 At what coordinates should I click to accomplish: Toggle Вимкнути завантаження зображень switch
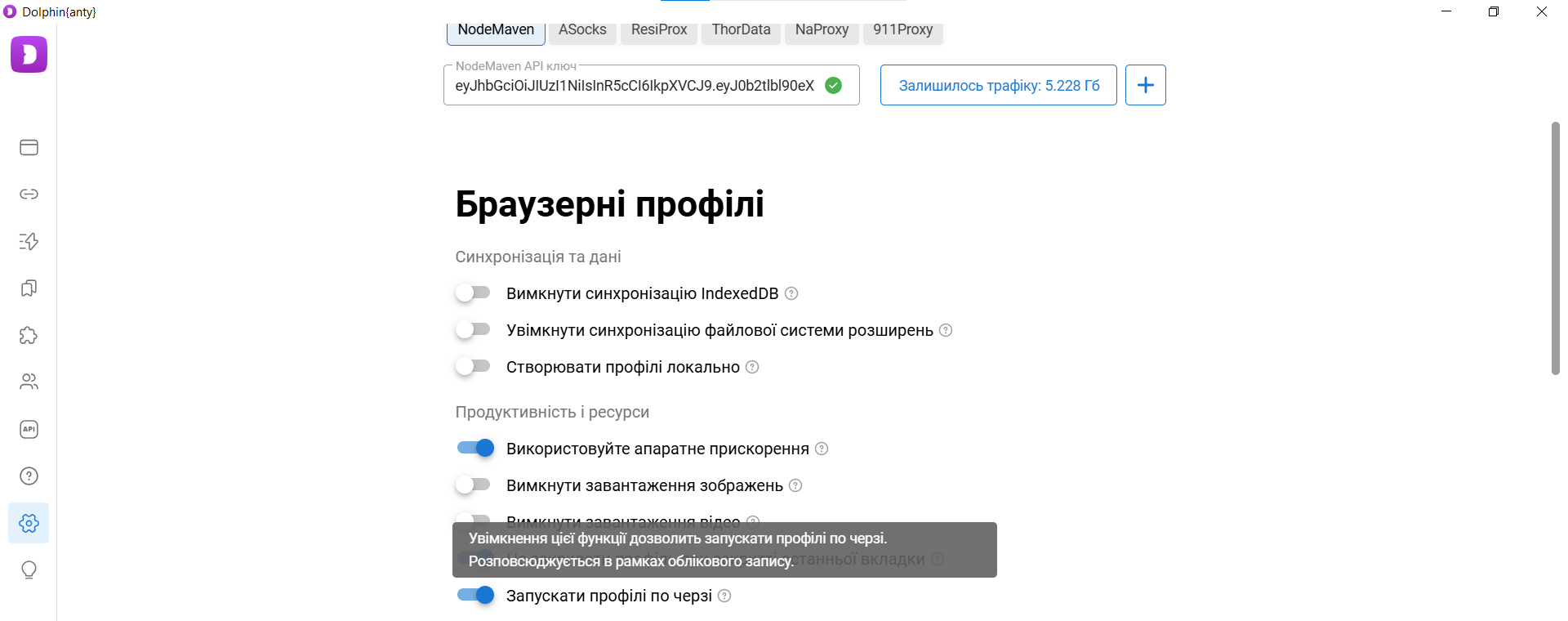click(x=473, y=485)
